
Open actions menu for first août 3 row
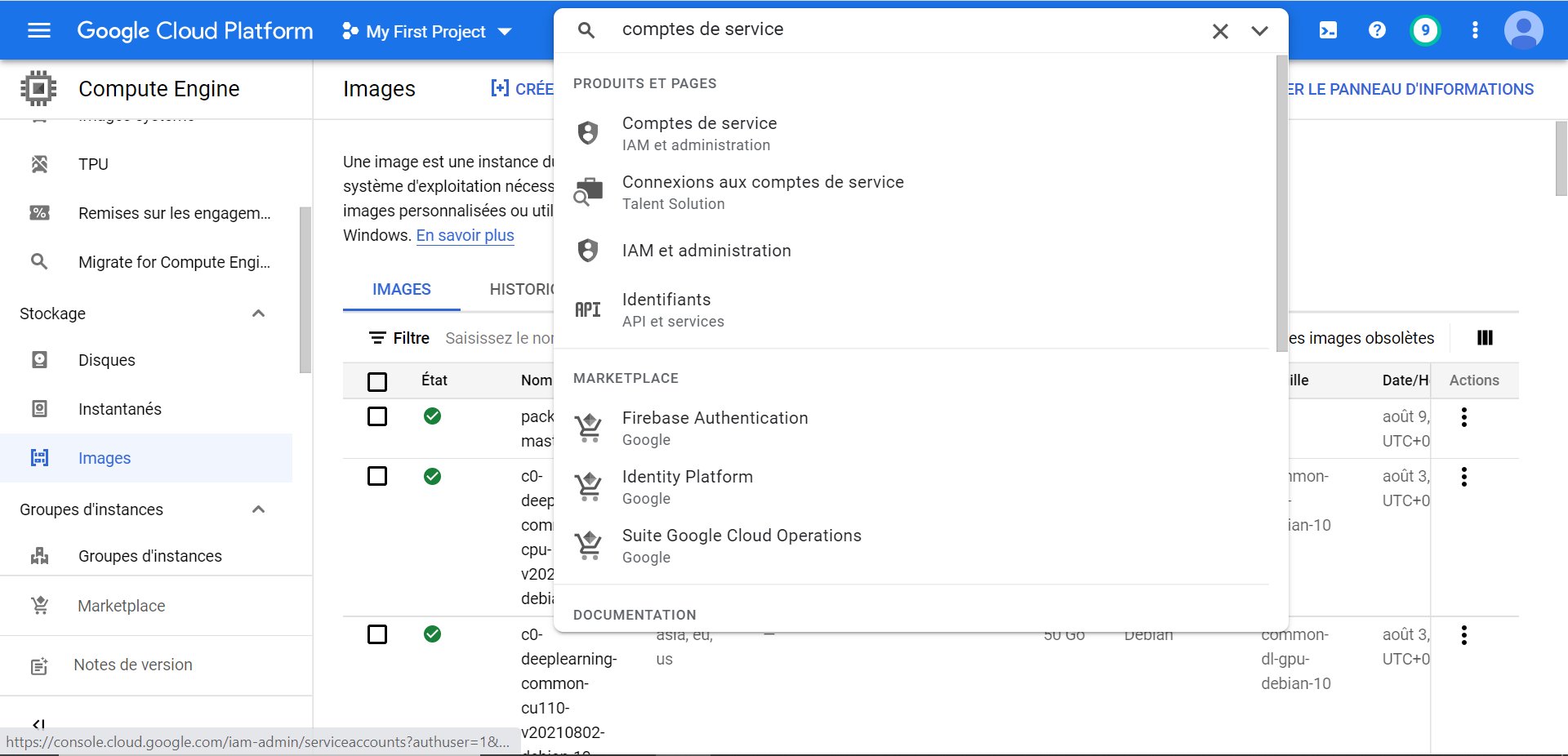click(1463, 477)
